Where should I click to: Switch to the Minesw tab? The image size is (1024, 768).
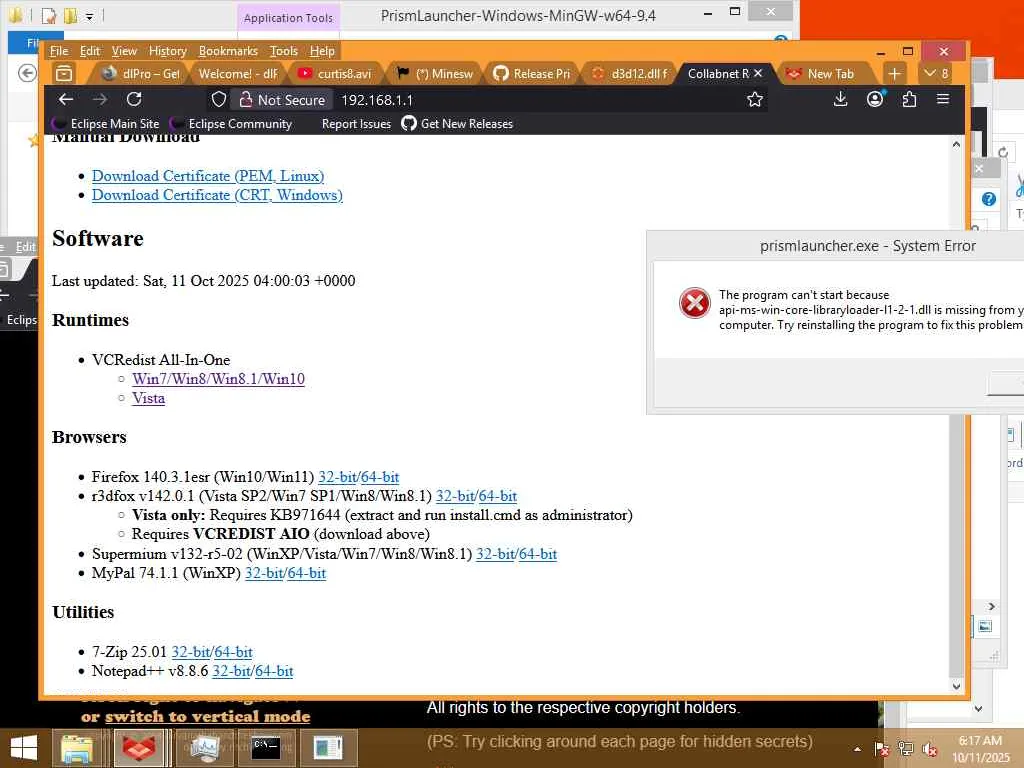(x=436, y=74)
